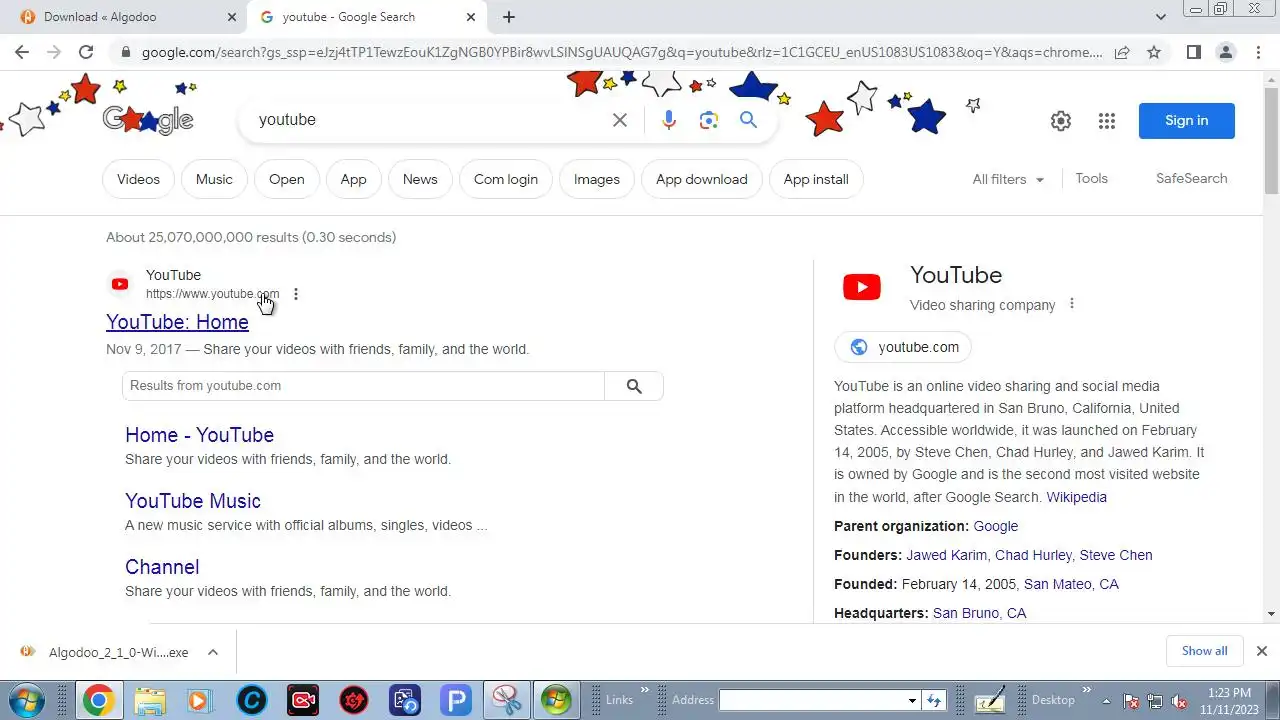This screenshot has width=1280, height=720.
Task: Open result options next to youtube.com URL
Action: [295, 294]
